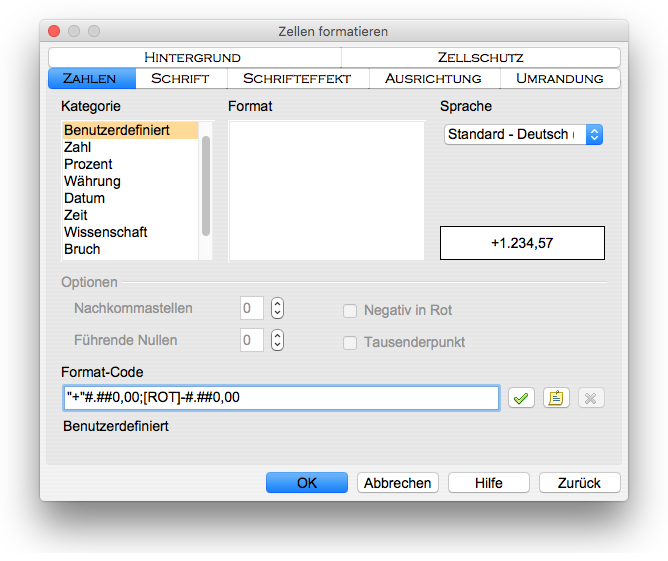The height and width of the screenshot is (561, 668).
Task: Open the Umrandung tab
Action: point(560,78)
